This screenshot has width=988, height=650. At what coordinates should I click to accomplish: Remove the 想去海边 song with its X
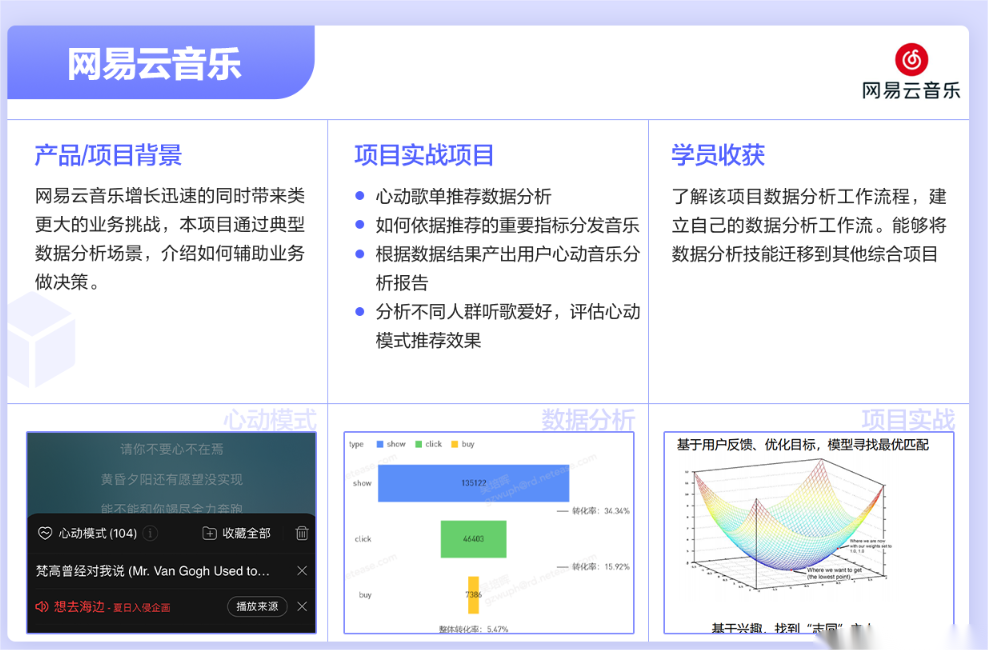tap(302, 607)
